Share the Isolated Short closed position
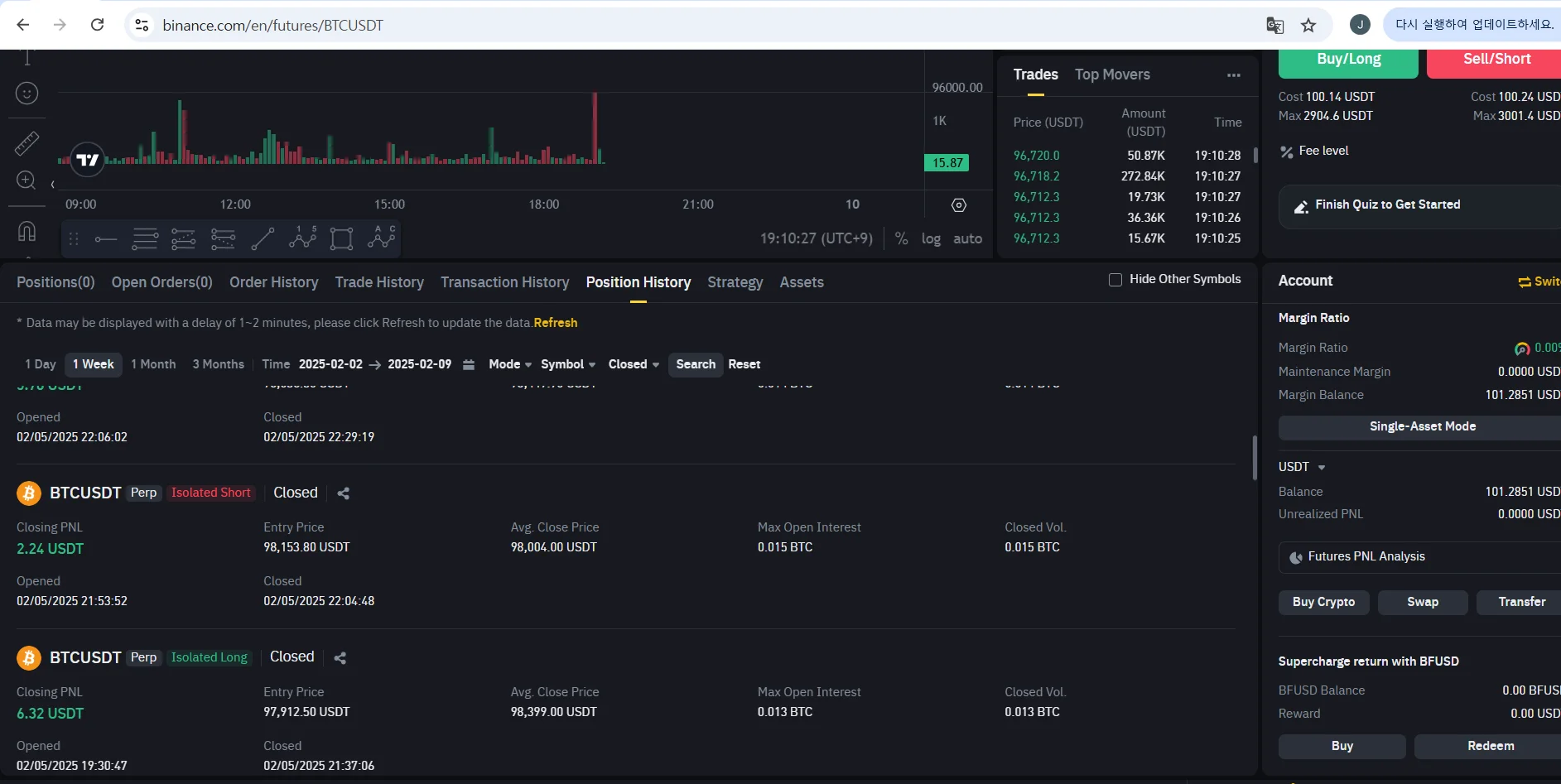1561x784 pixels. [344, 493]
